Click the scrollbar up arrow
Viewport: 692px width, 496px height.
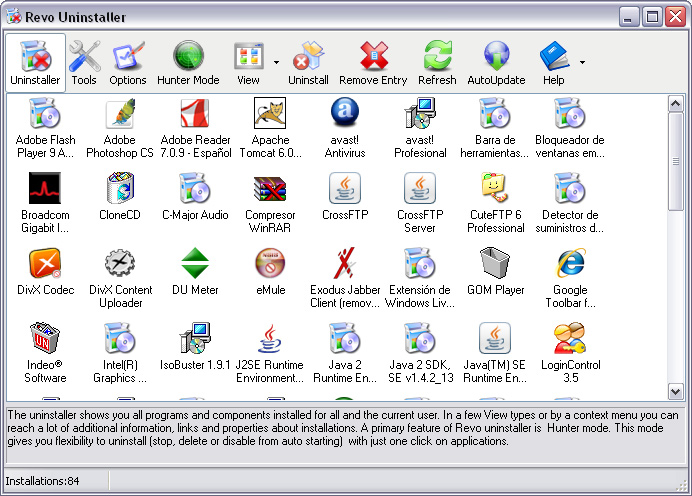pyautogui.click(x=676, y=104)
